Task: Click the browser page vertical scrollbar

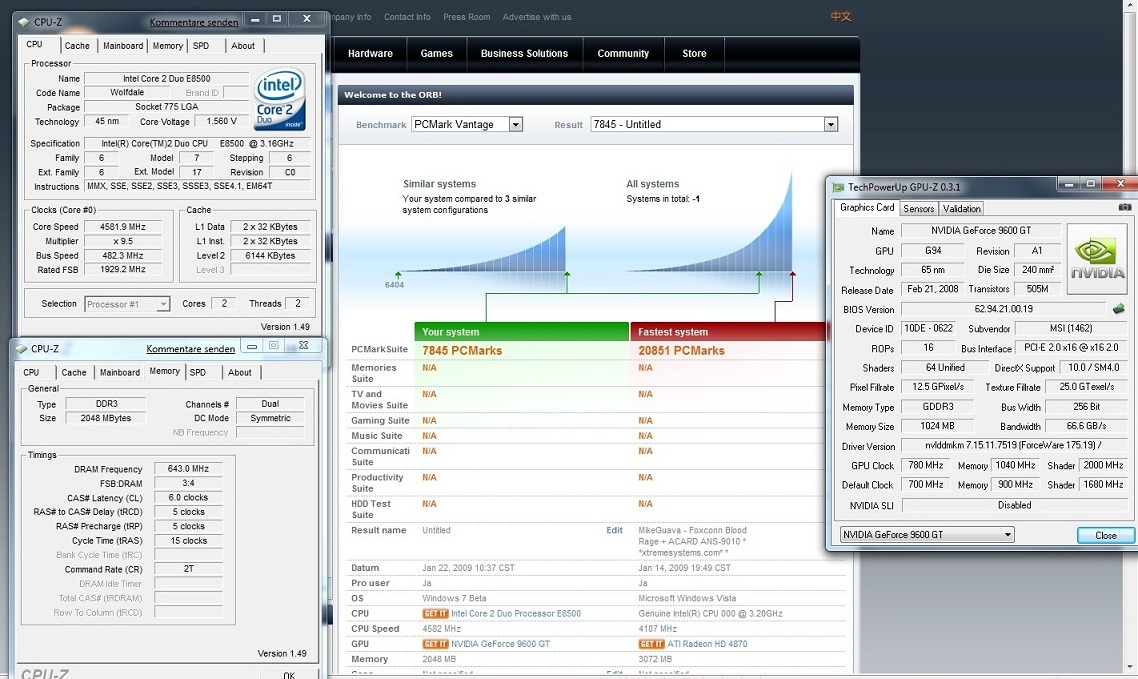Action: click(x=1131, y=335)
